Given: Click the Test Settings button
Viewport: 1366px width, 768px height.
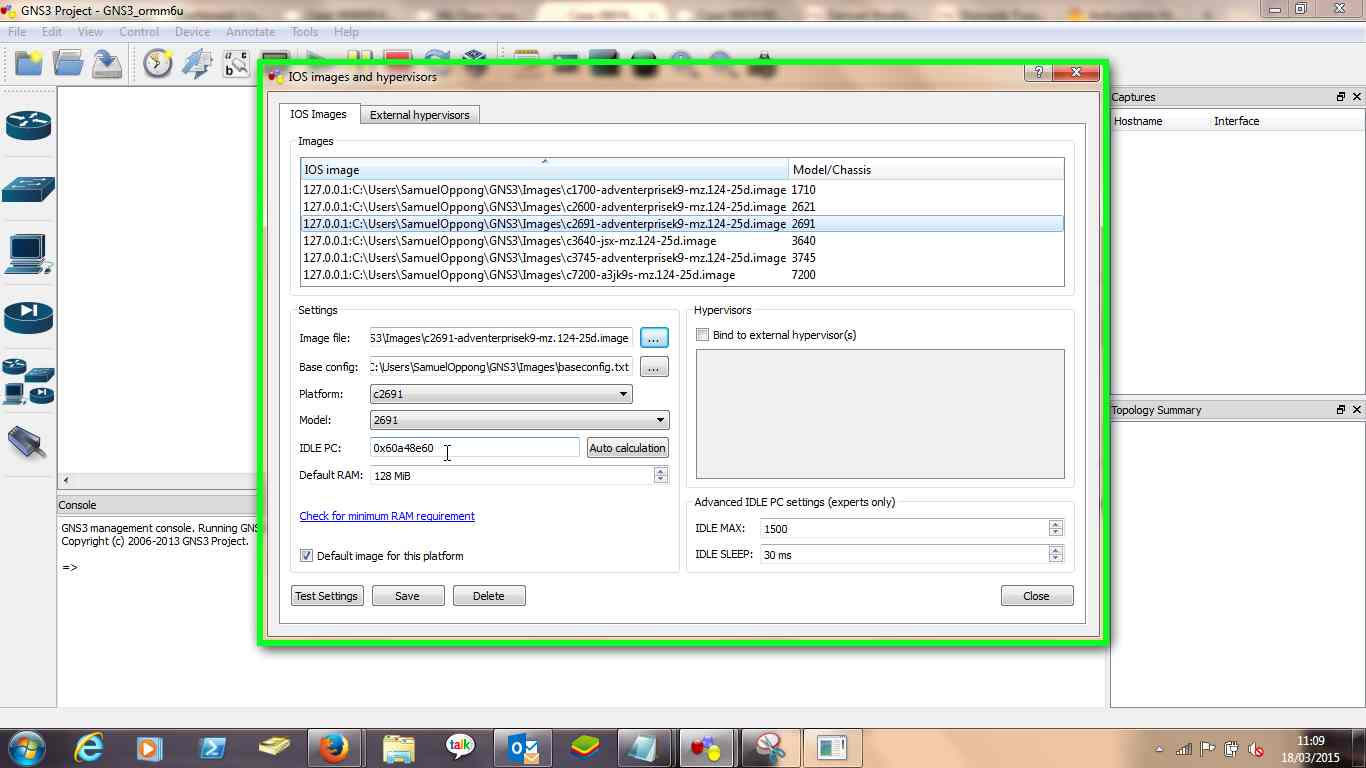Looking at the screenshot, I should [x=327, y=596].
